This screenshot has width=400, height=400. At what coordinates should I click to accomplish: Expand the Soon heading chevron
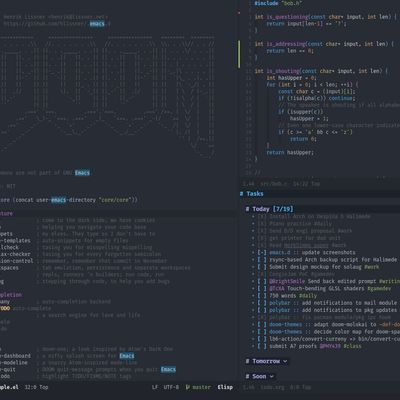tap(272, 376)
